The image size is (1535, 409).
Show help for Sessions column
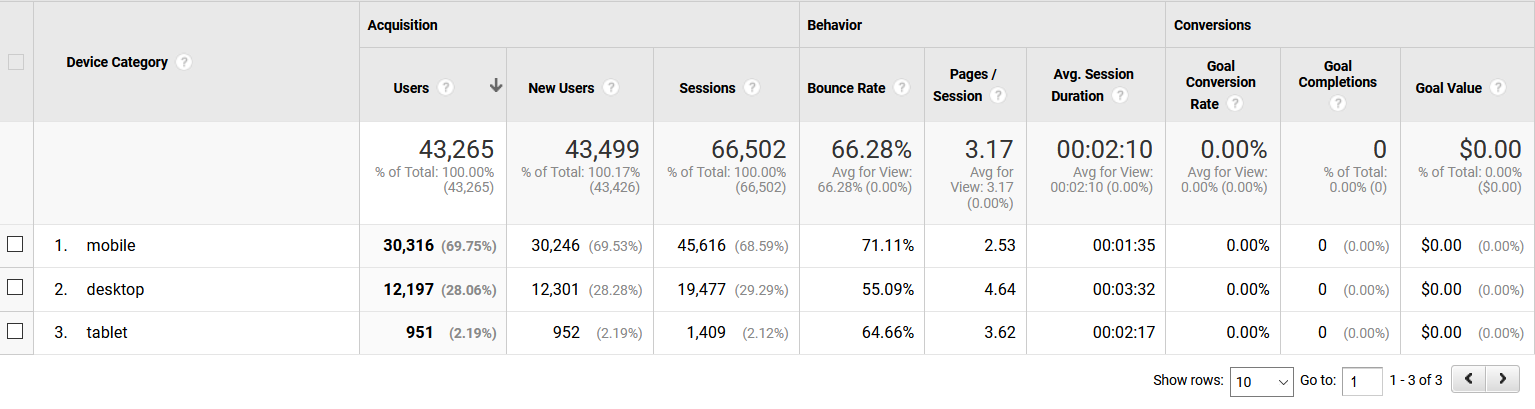[x=752, y=88]
